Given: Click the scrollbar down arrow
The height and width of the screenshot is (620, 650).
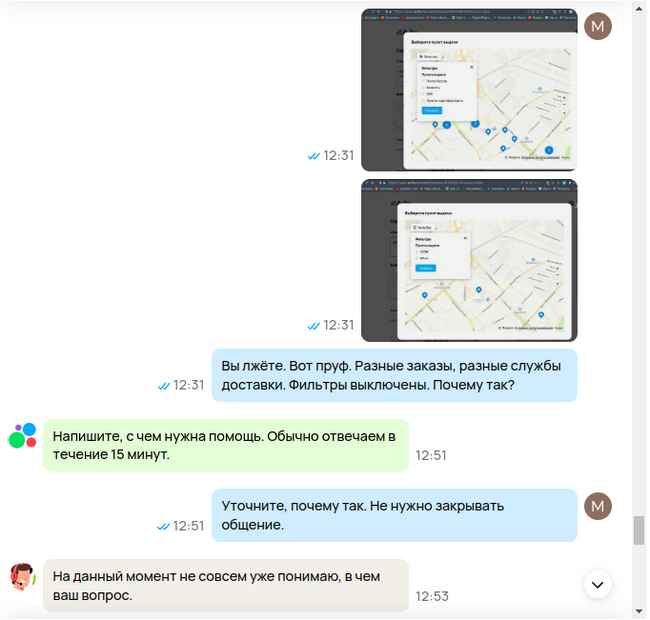Looking at the screenshot, I should point(639,611).
